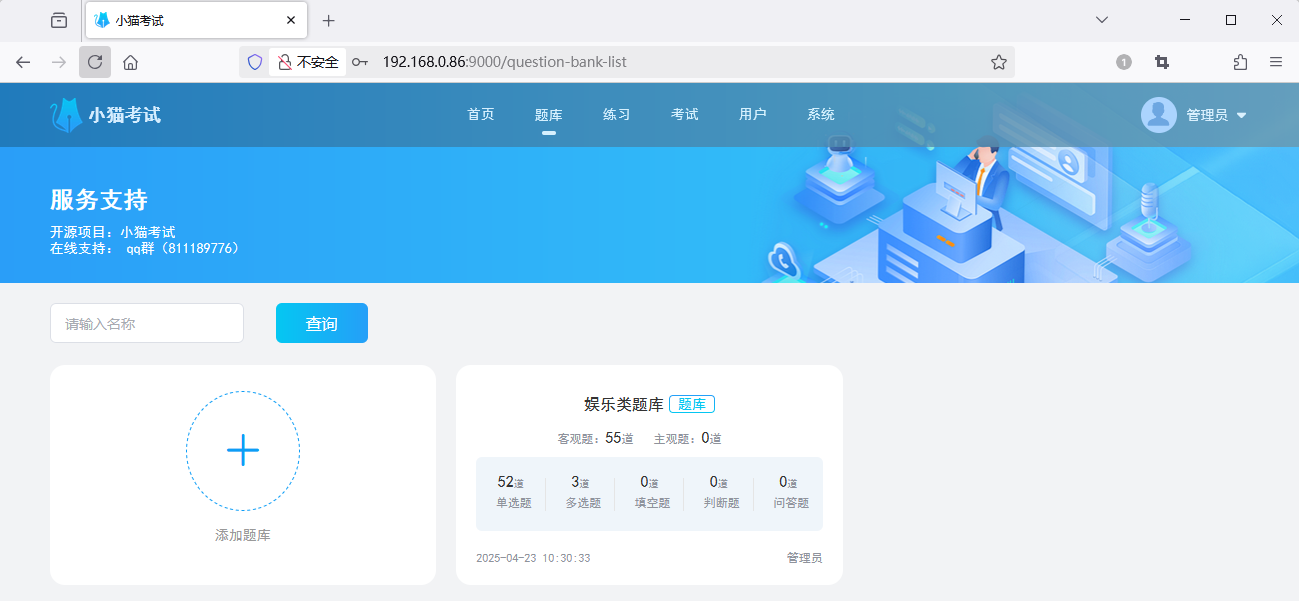The height and width of the screenshot is (601, 1299).
Task: Open the browser home page icon
Action: click(131, 61)
